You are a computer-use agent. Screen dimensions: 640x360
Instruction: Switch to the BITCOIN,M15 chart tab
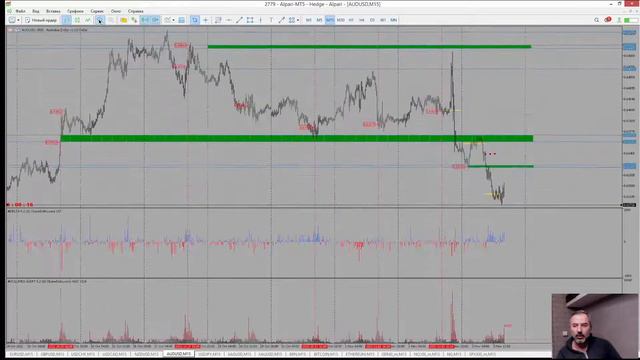tap(326, 354)
